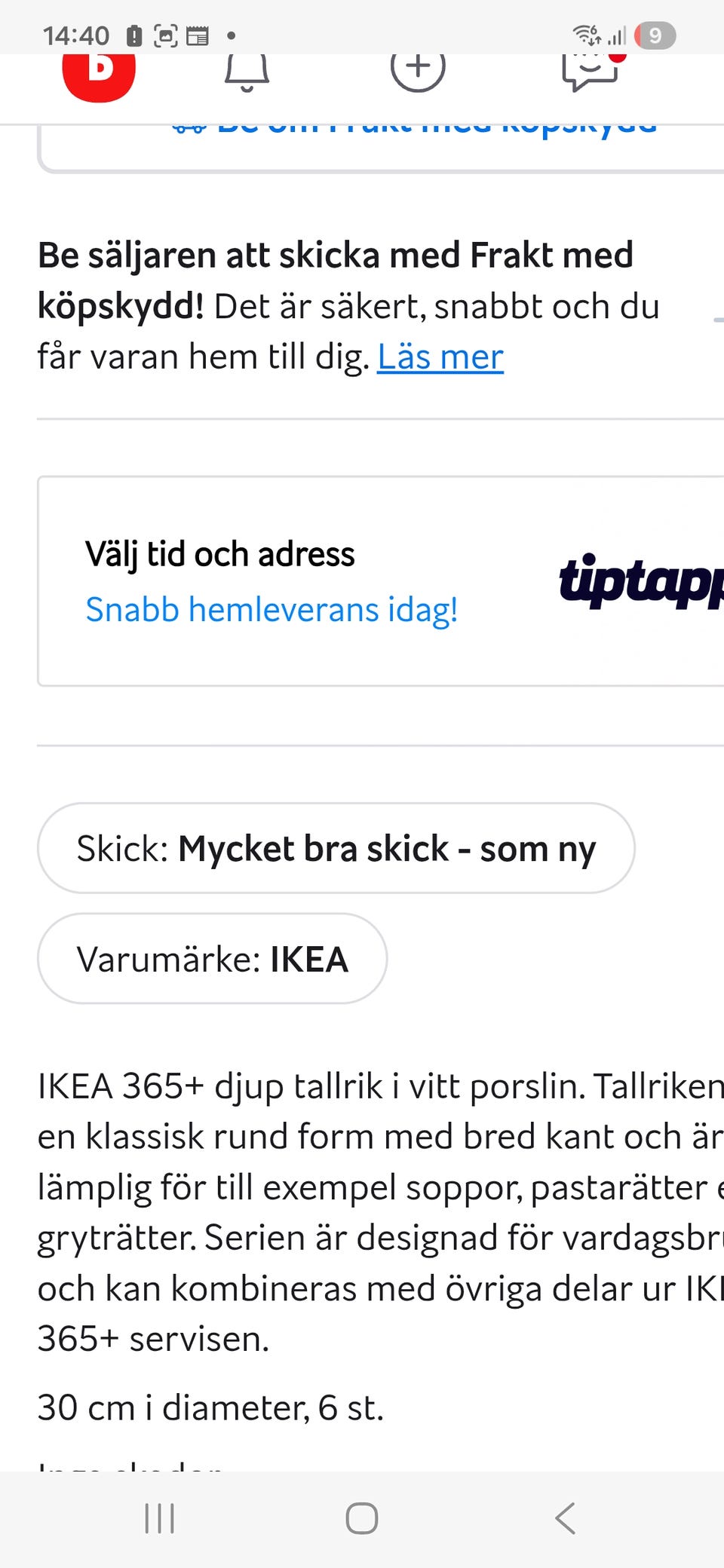The image size is (724, 1568).
Task: Open recent apps in the navigation bar
Action: point(159,1518)
